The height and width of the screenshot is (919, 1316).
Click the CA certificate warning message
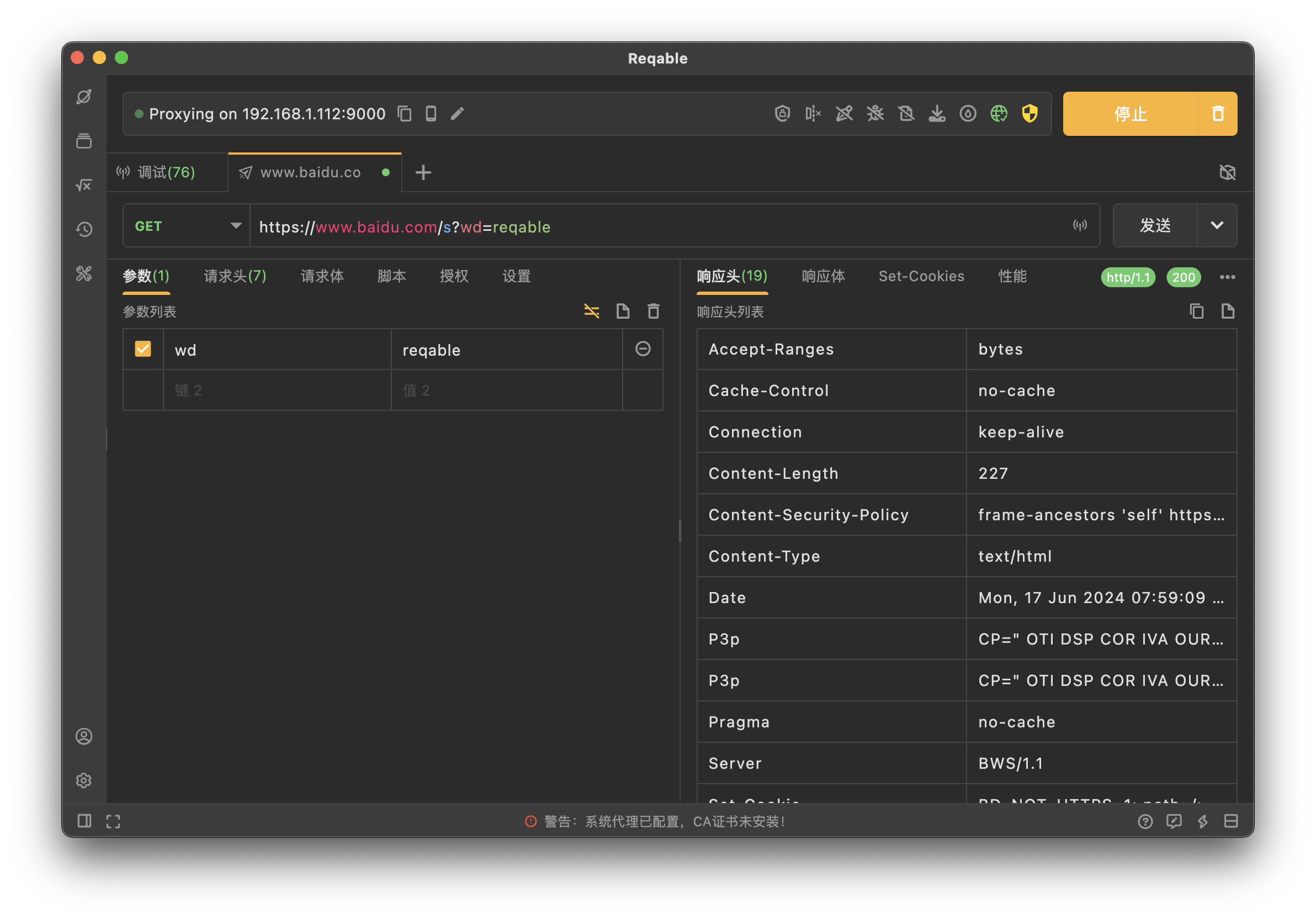click(655, 822)
